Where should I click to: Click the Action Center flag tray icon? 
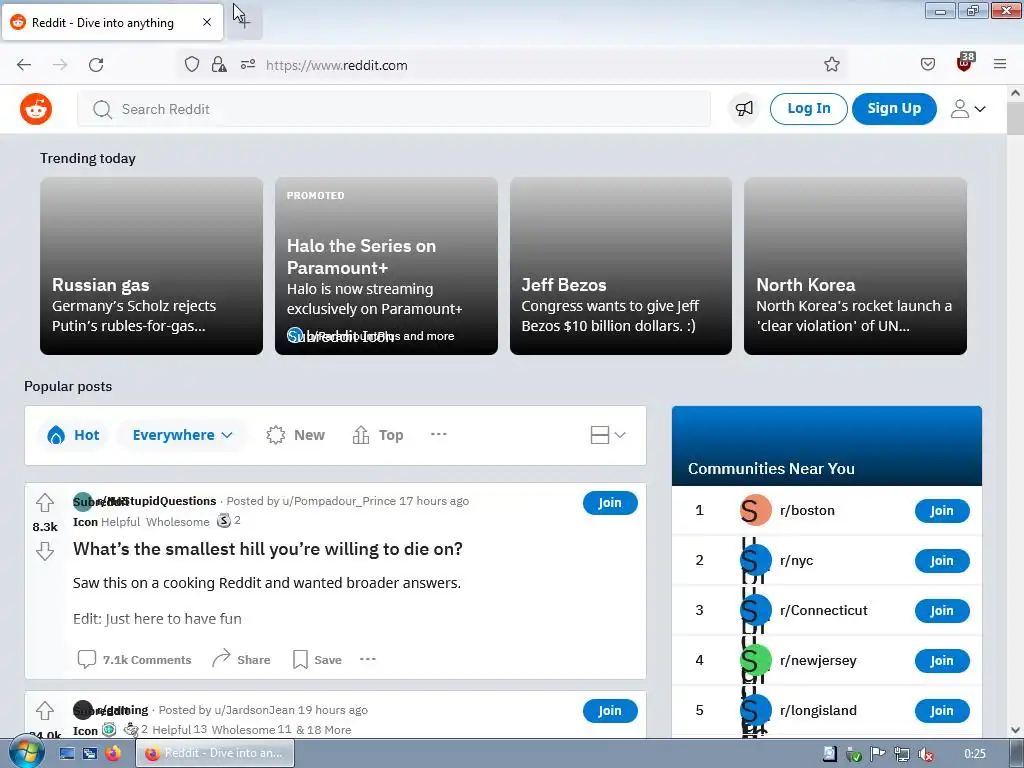tap(878, 754)
